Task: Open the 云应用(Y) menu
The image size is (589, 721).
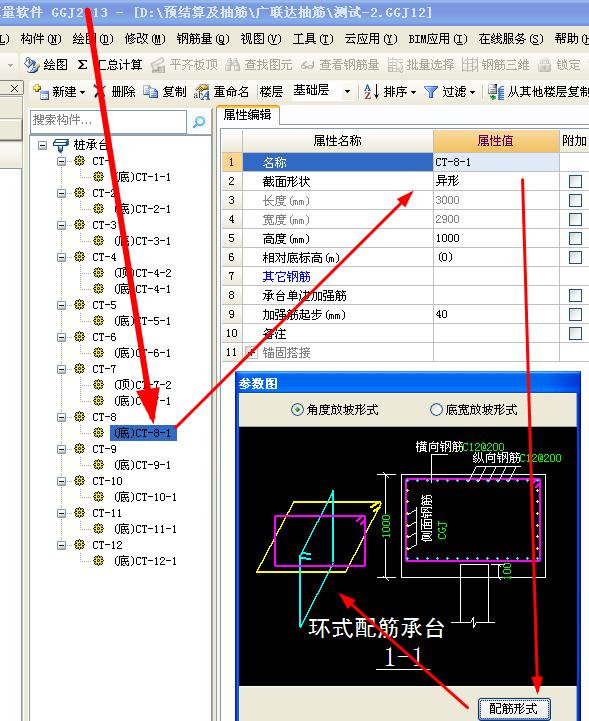Action: pos(371,39)
